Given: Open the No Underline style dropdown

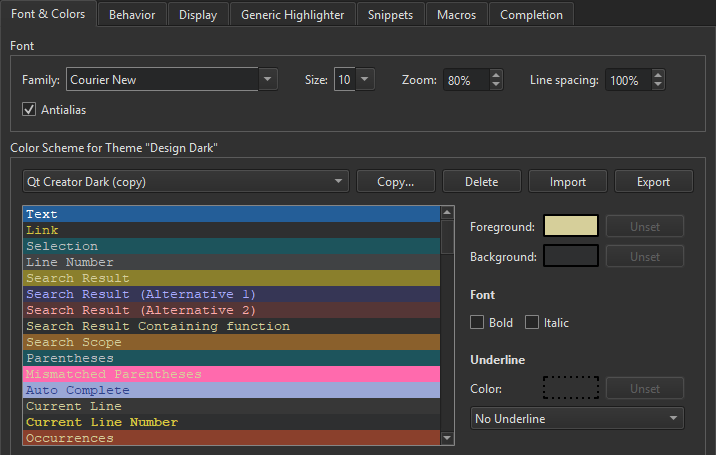Looking at the screenshot, I should pyautogui.click(x=577, y=418).
